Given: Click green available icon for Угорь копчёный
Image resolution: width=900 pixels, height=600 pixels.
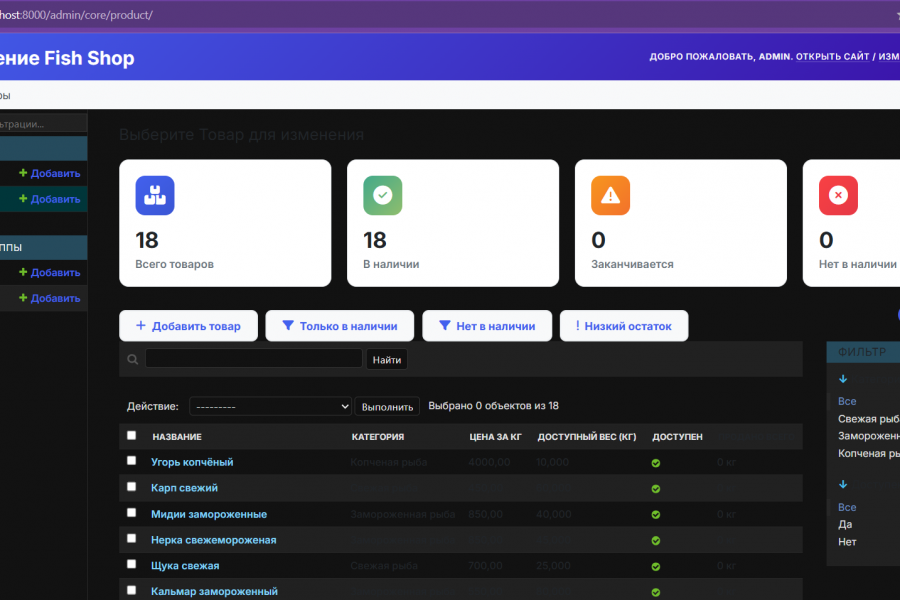Looking at the screenshot, I should coord(655,463).
